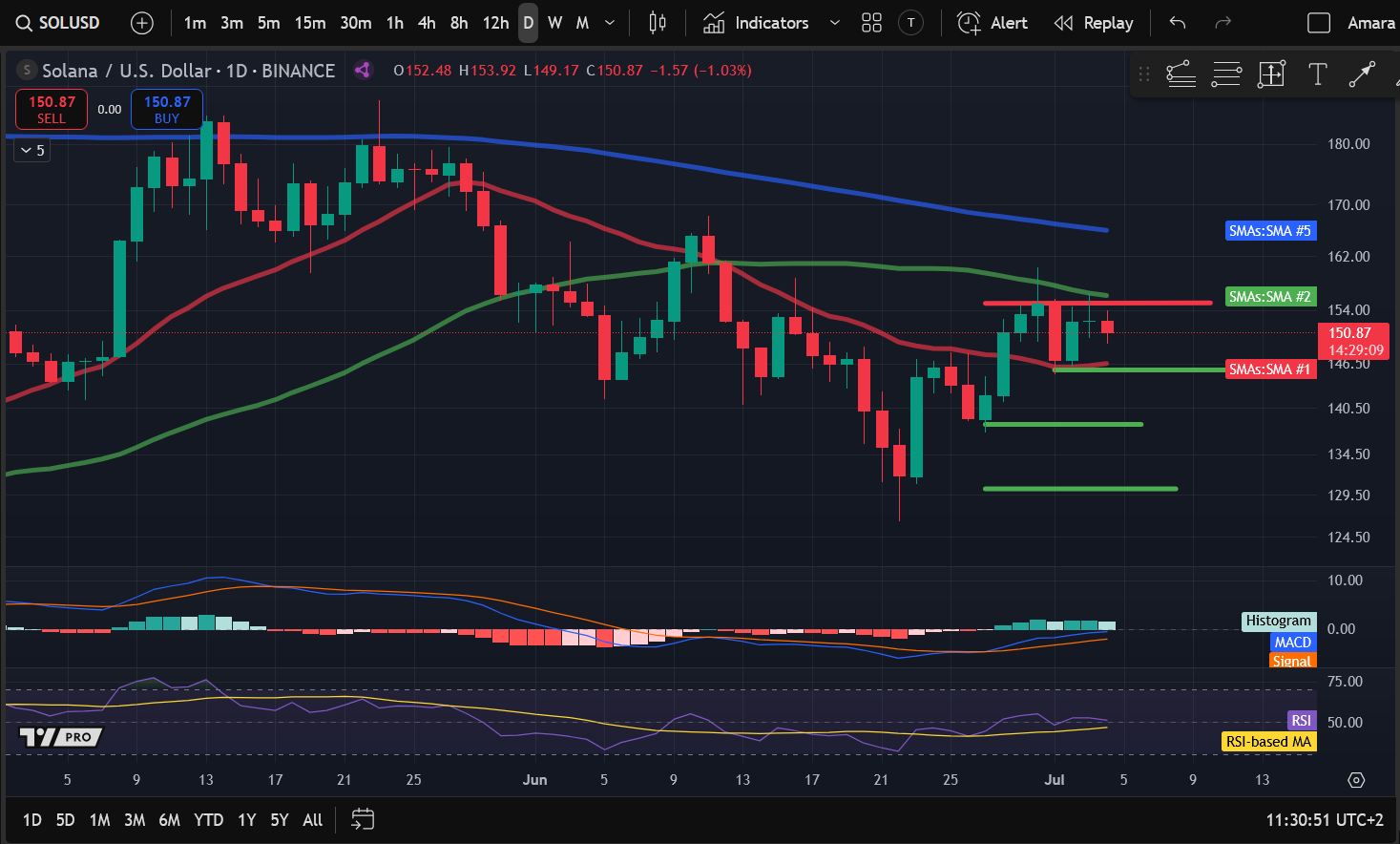
Task: Grab the drawing toolbar drag handle
Action: [1144, 74]
